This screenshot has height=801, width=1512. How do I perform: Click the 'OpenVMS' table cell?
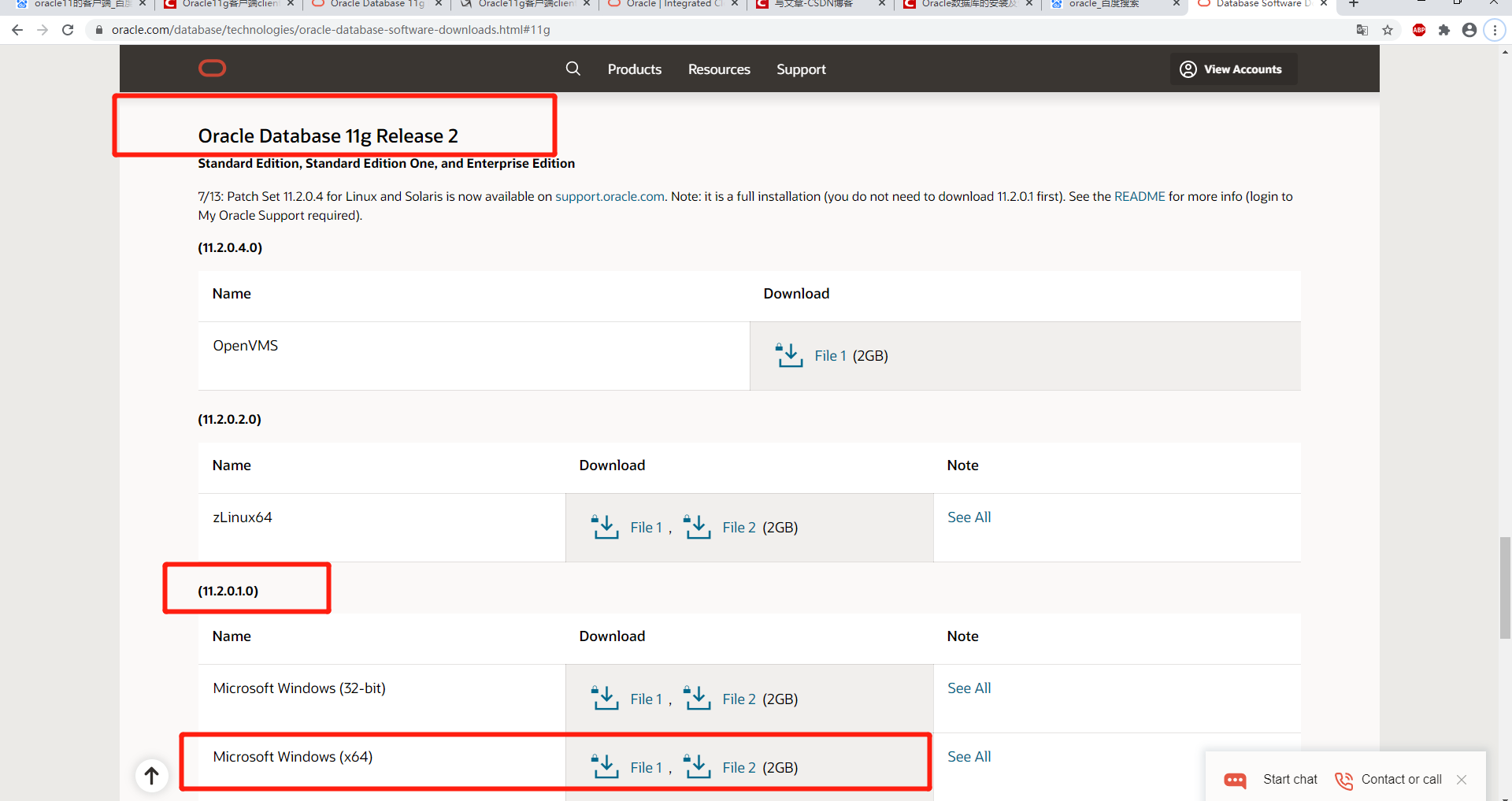click(474, 355)
